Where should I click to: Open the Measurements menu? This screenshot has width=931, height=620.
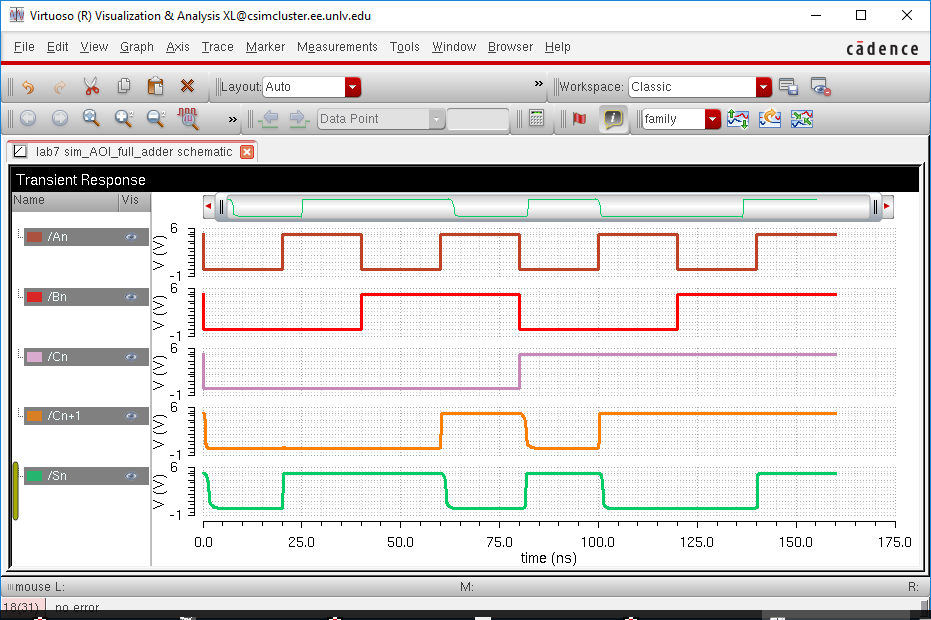tap(337, 47)
